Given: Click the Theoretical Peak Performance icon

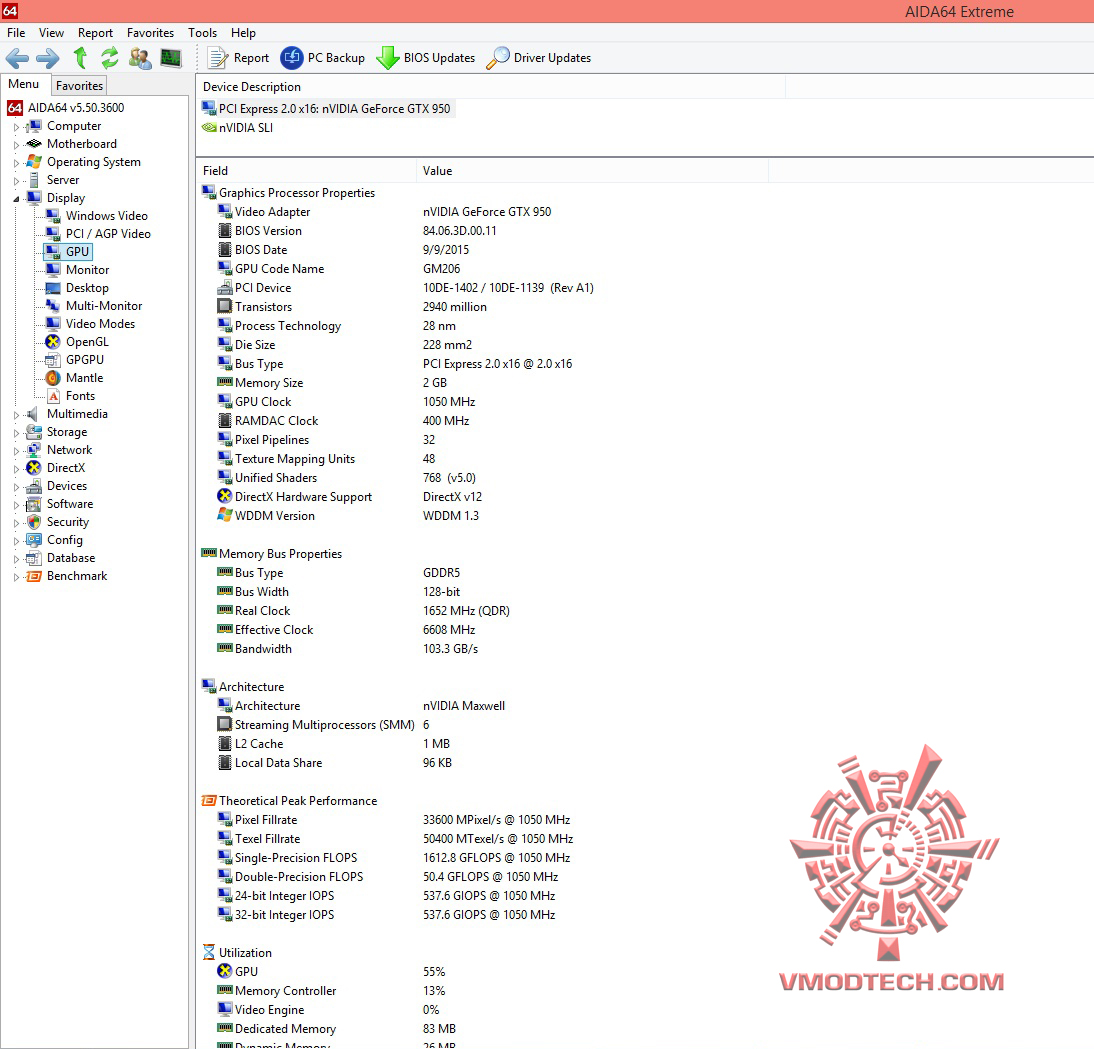Looking at the screenshot, I should tap(209, 801).
